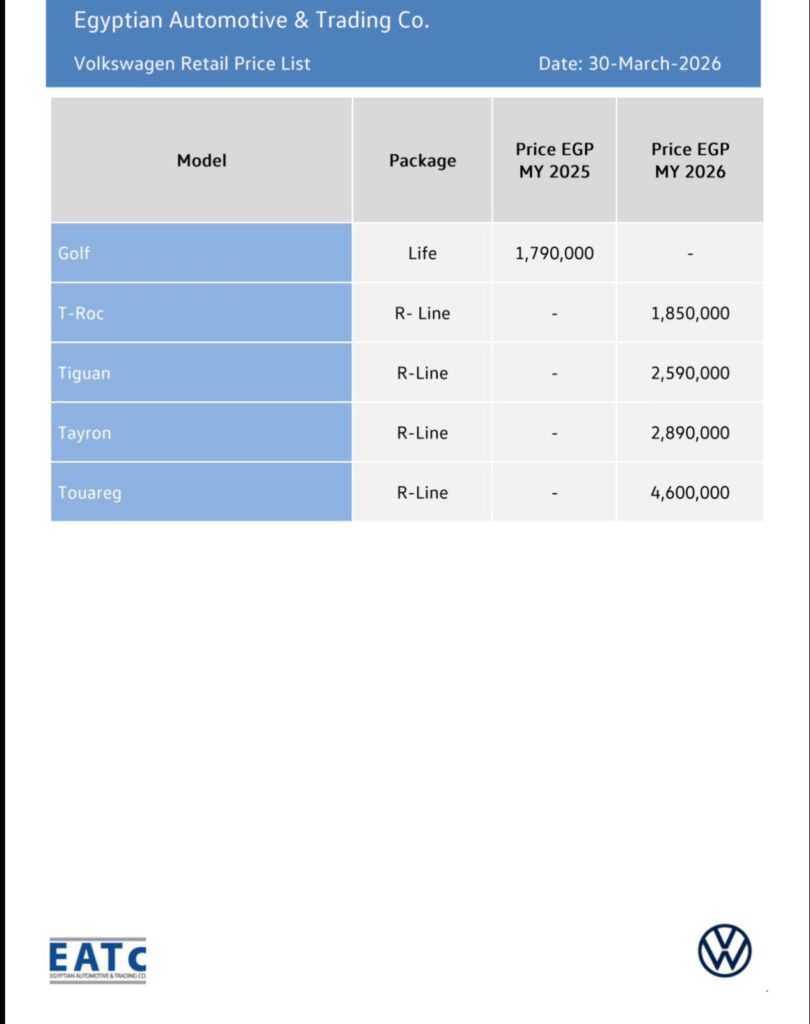Click the Golf price 1,790,000

coord(554,254)
